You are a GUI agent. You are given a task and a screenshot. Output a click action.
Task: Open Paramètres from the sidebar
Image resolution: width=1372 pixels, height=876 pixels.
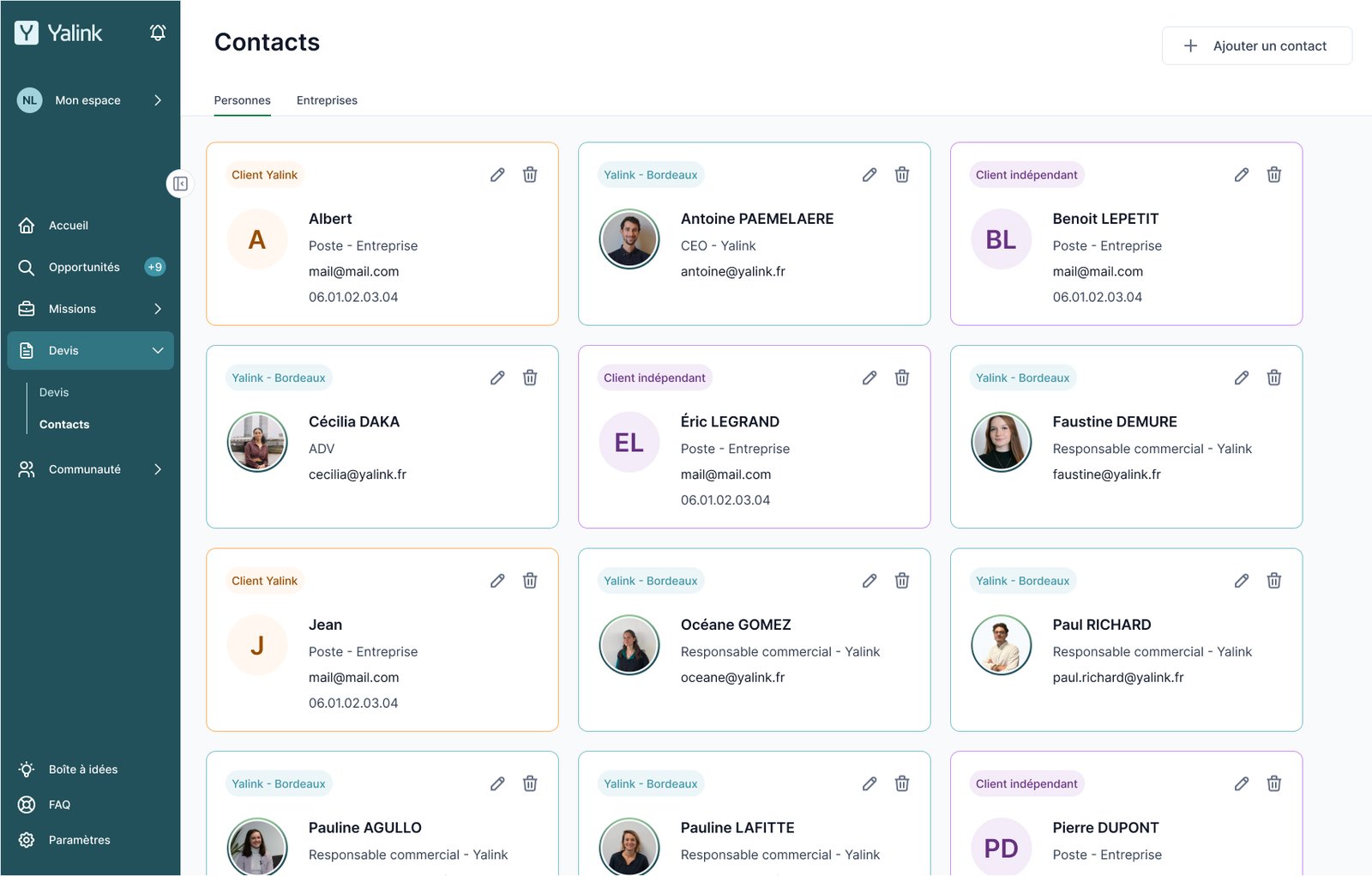click(x=79, y=840)
